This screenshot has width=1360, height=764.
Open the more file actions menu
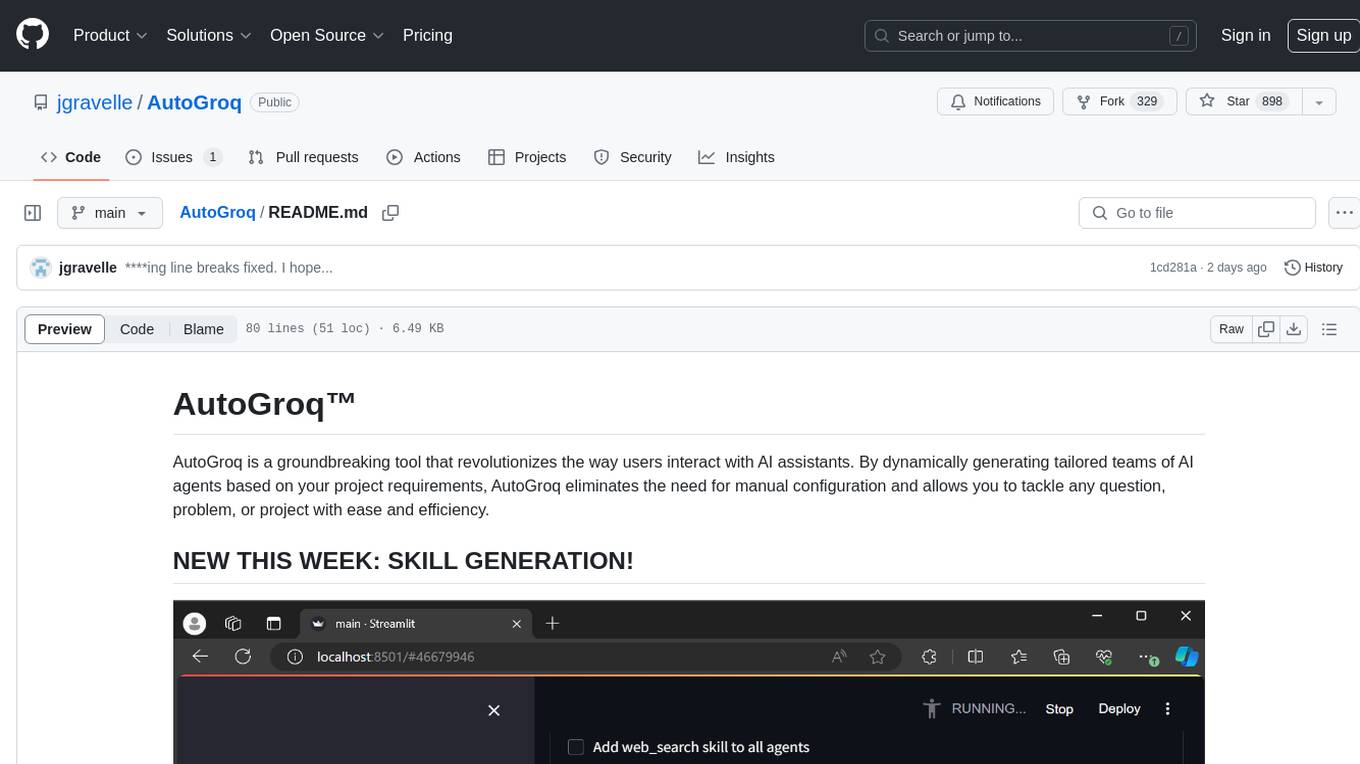coord(1344,213)
